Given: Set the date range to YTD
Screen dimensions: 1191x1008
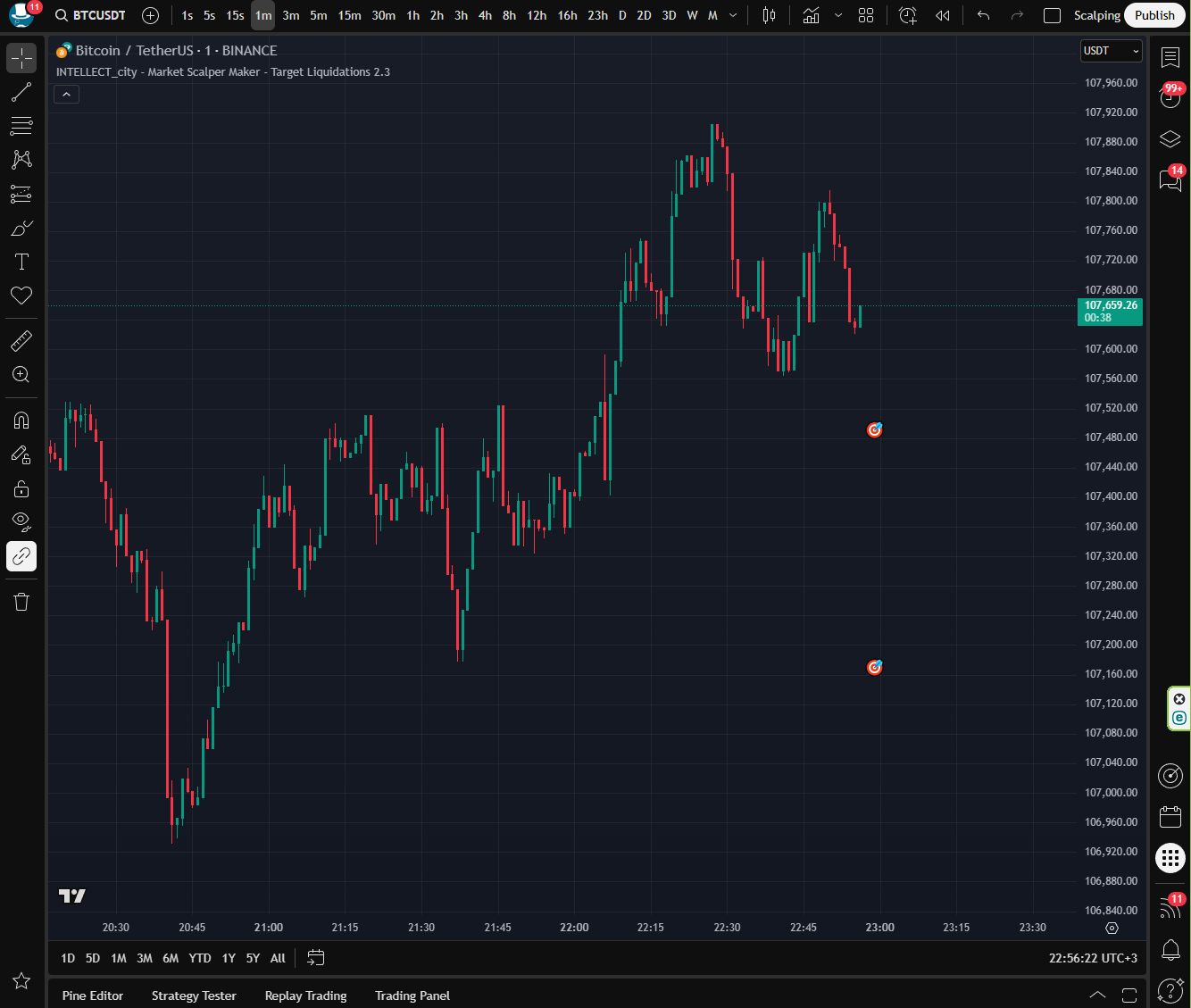Looking at the screenshot, I should (x=200, y=958).
